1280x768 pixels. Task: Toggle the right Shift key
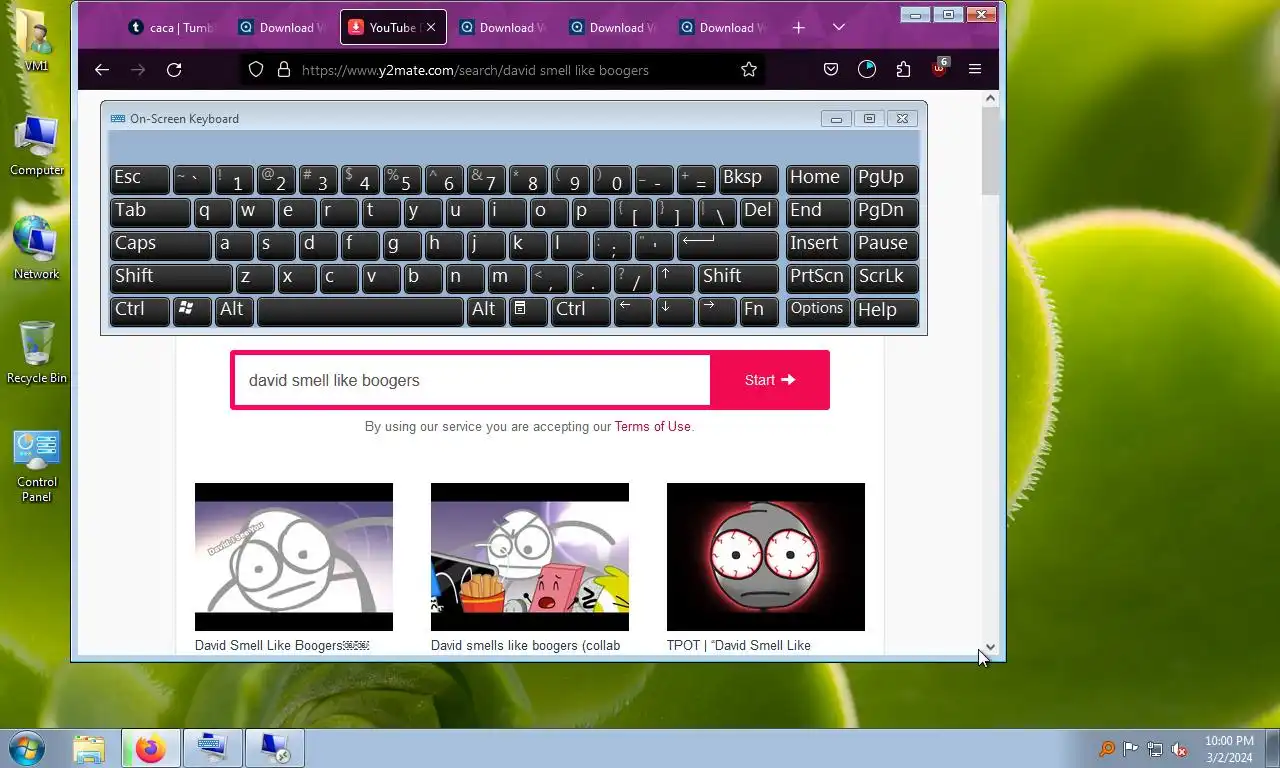(x=738, y=278)
